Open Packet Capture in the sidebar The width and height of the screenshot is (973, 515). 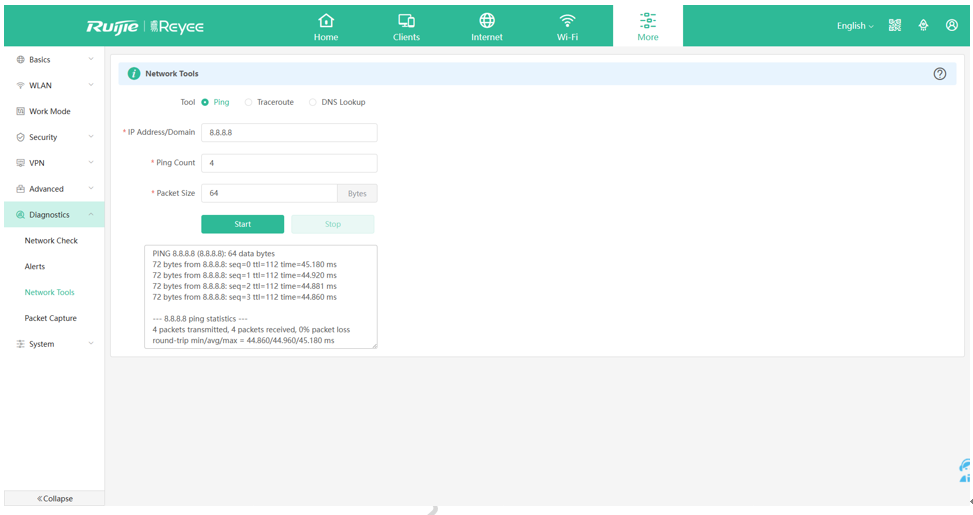[51, 318]
